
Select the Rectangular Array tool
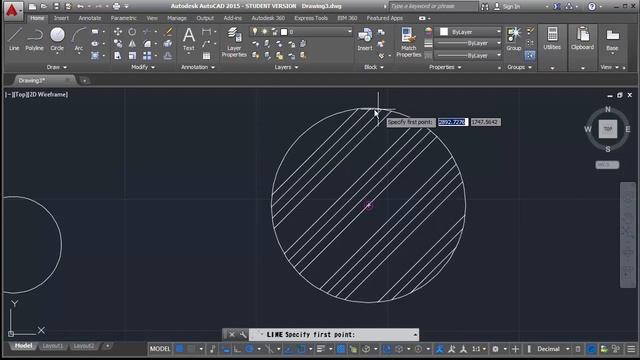(147, 56)
